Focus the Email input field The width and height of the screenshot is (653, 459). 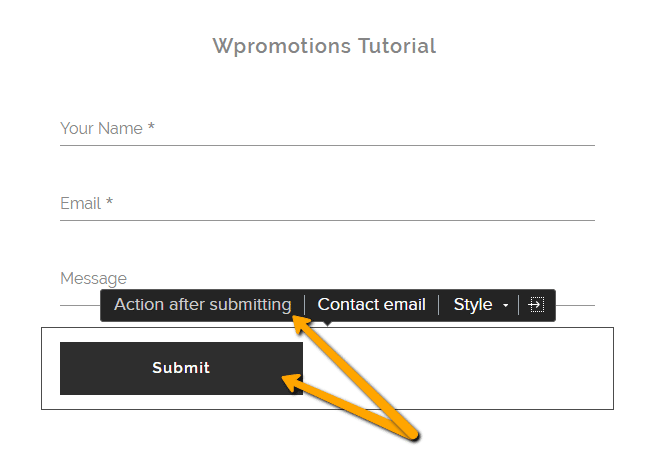coord(327,204)
